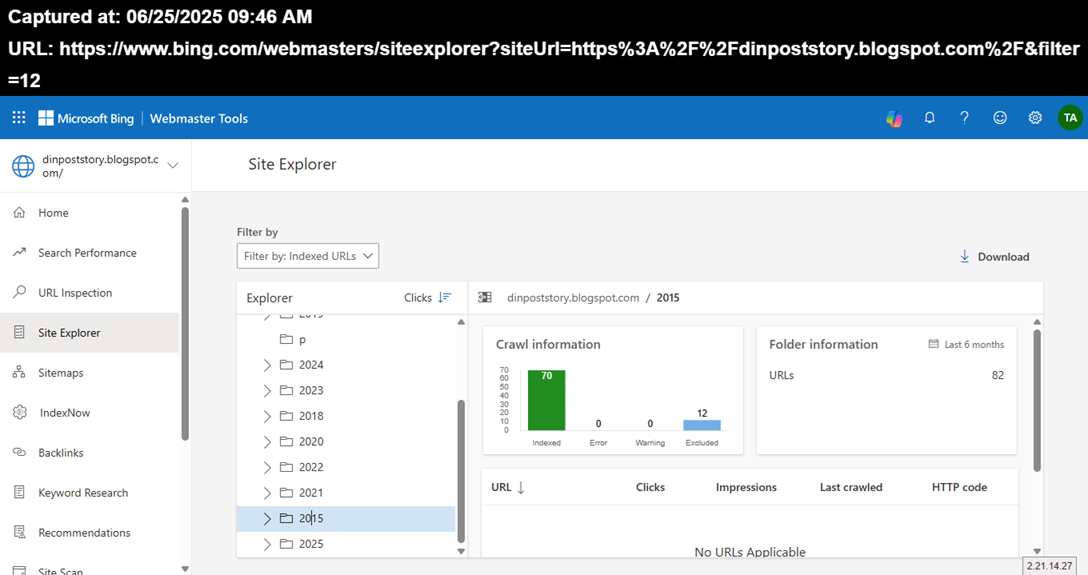This screenshot has height=575, width=1088.
Task: Click the Impressions column header
Action: [x=746, y=487]
